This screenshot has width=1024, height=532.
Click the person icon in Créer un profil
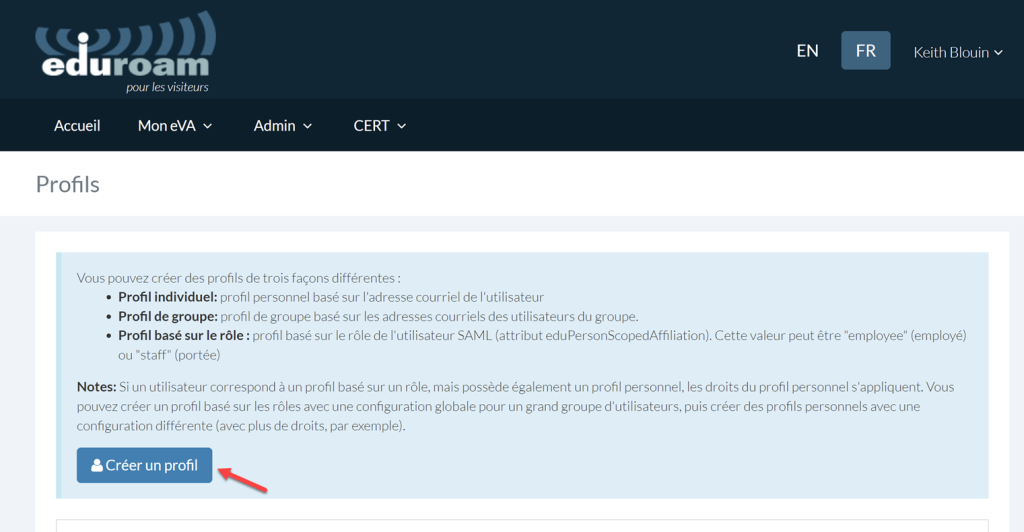point(97,466)
